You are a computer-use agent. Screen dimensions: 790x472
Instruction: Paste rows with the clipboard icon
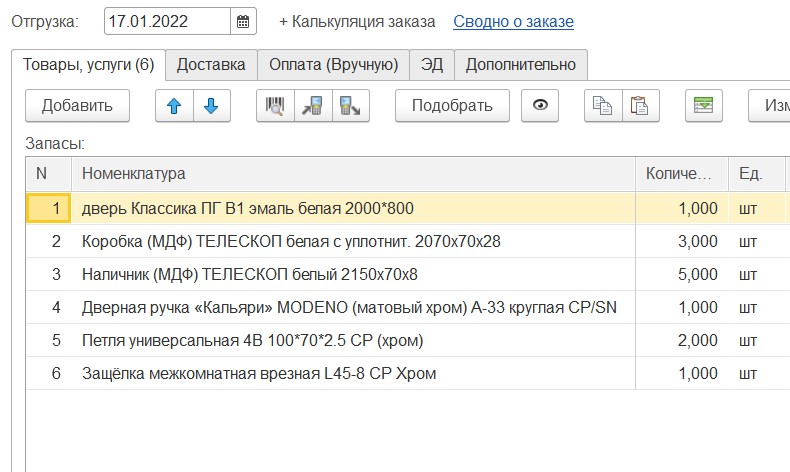(x=640, y=106)
